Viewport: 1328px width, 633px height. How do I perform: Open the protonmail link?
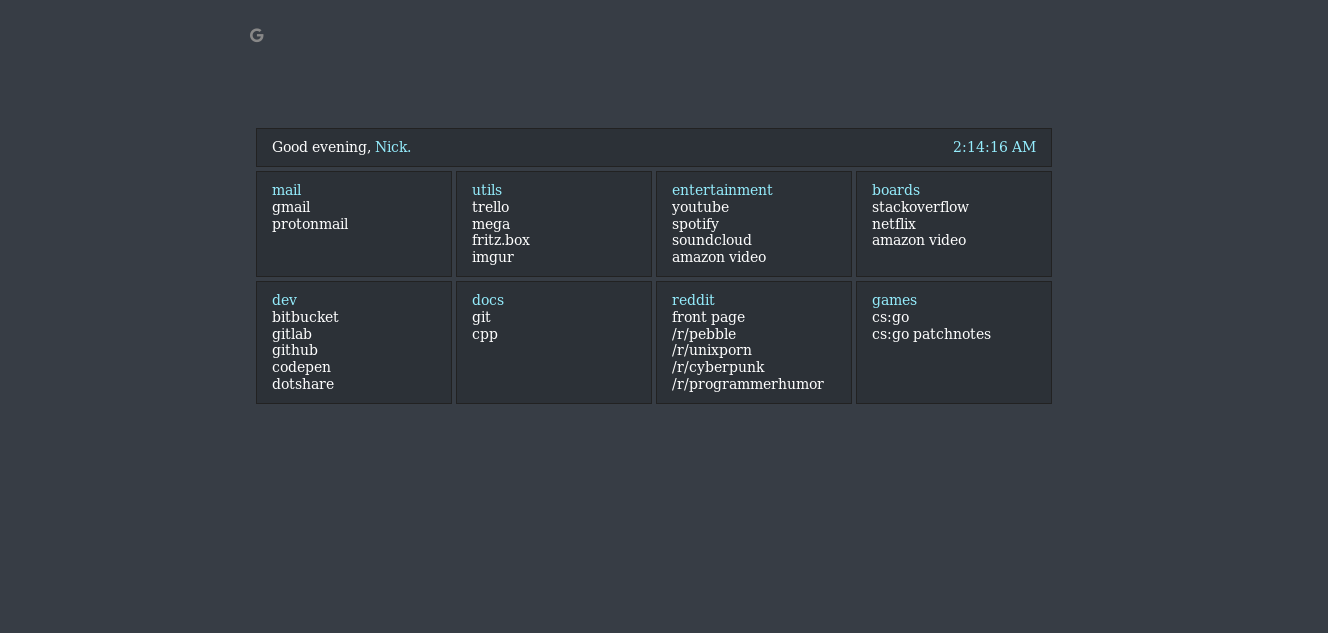coord(310,224)
